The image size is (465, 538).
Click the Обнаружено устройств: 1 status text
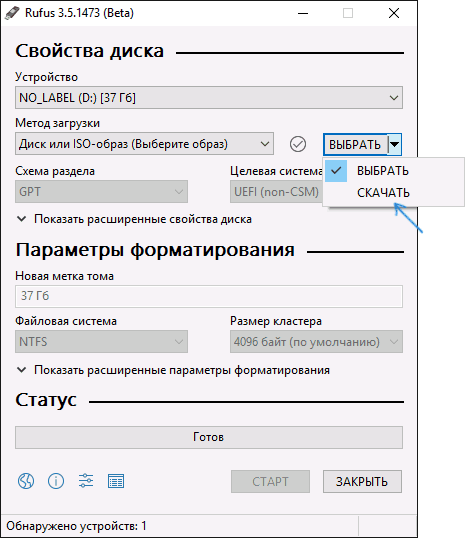76,526
